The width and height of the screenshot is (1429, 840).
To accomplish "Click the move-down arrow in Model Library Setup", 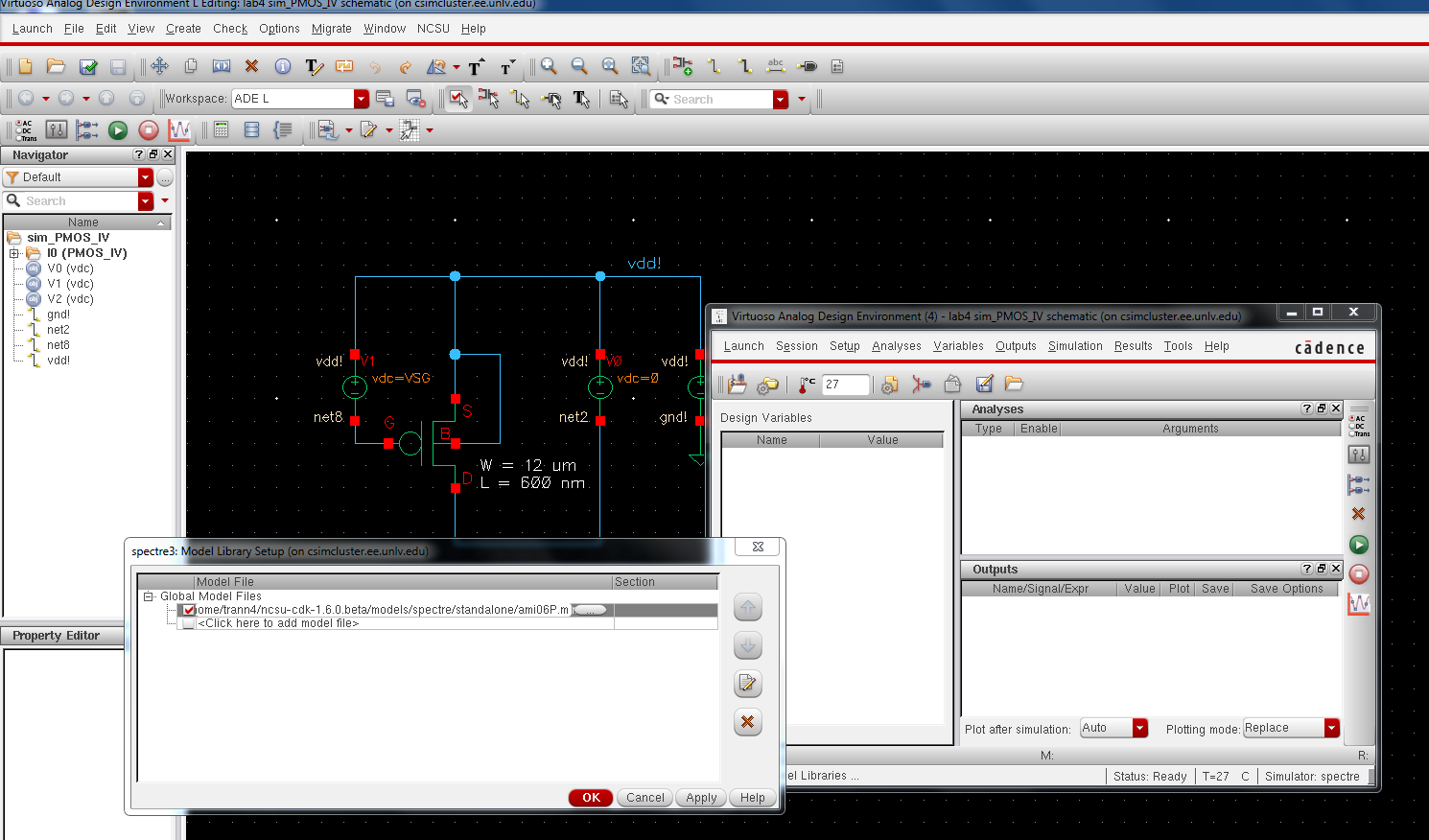I will click(x=748, y=646).
